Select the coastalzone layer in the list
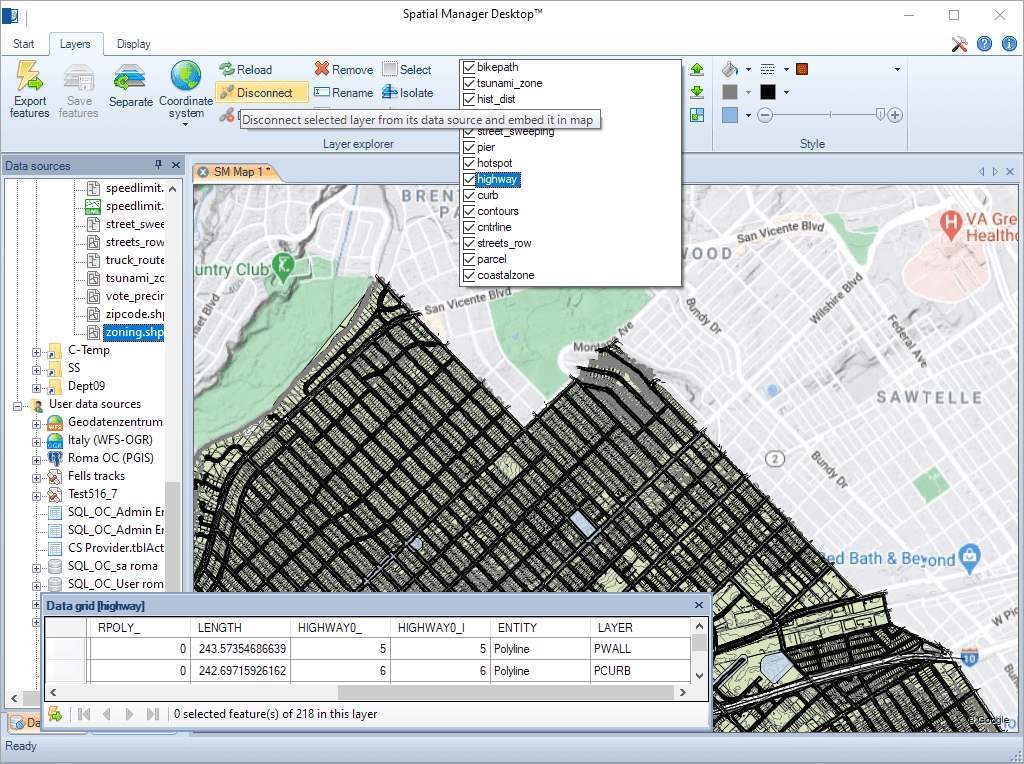Viewport: 1024px width, 764px height. tap(505, 276)
